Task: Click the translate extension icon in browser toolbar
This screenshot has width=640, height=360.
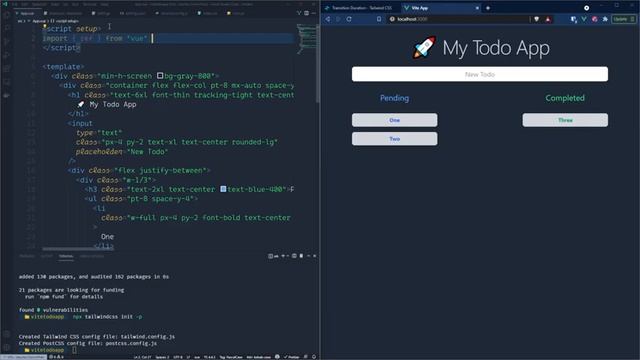Action: click(x=573, y=19)
